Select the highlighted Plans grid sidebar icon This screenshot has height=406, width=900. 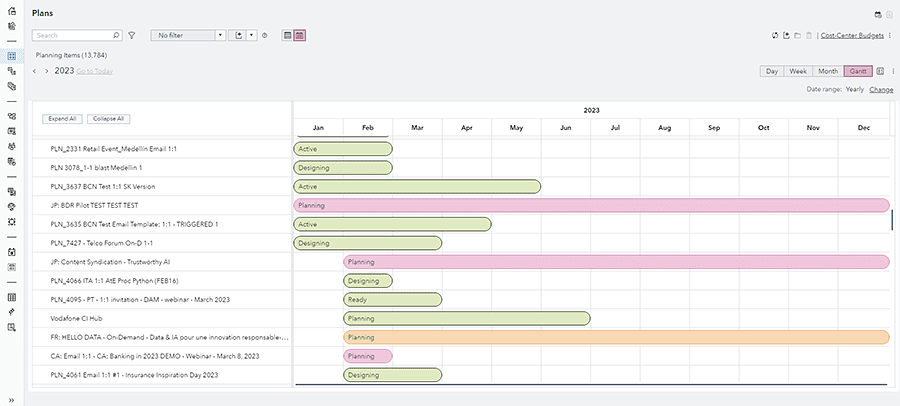(12, 56)
